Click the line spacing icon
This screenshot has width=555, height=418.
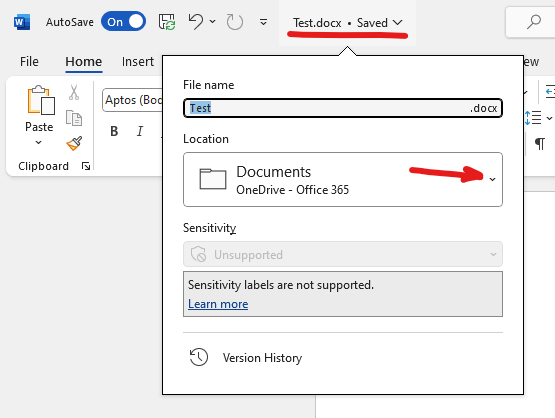coord(533,118)
